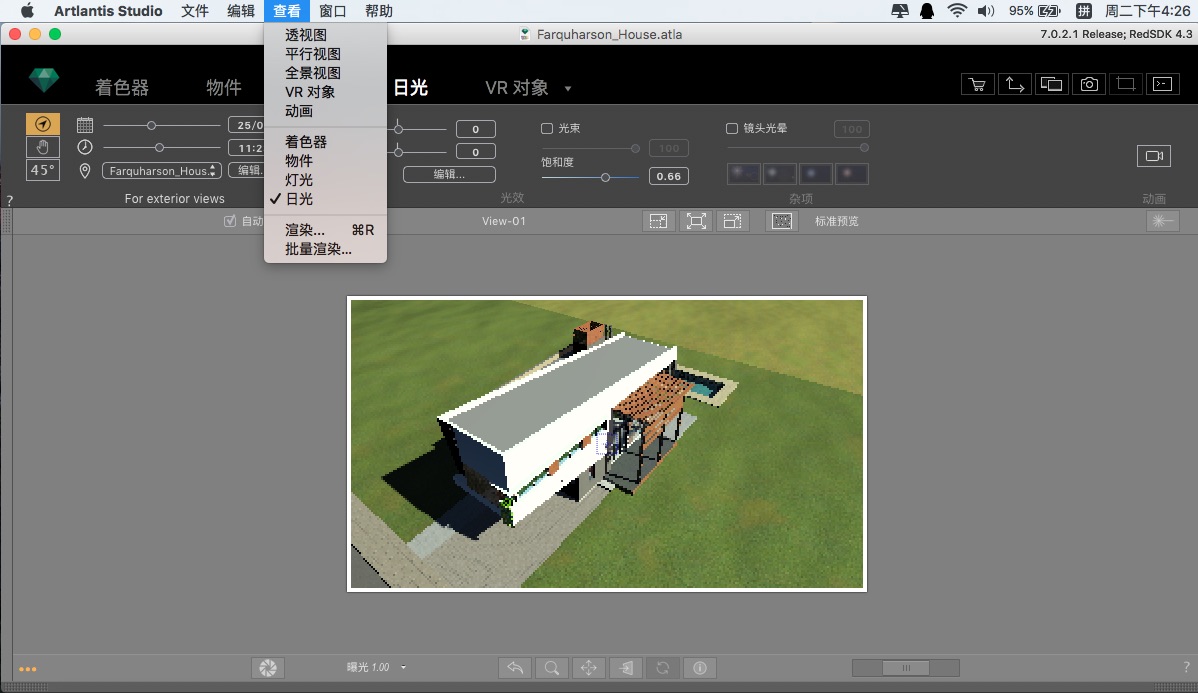The width and height of the screenshot is (1198, 693).
Task: Click the Artlantis green gem logo
Action: (x=44, y=80)
